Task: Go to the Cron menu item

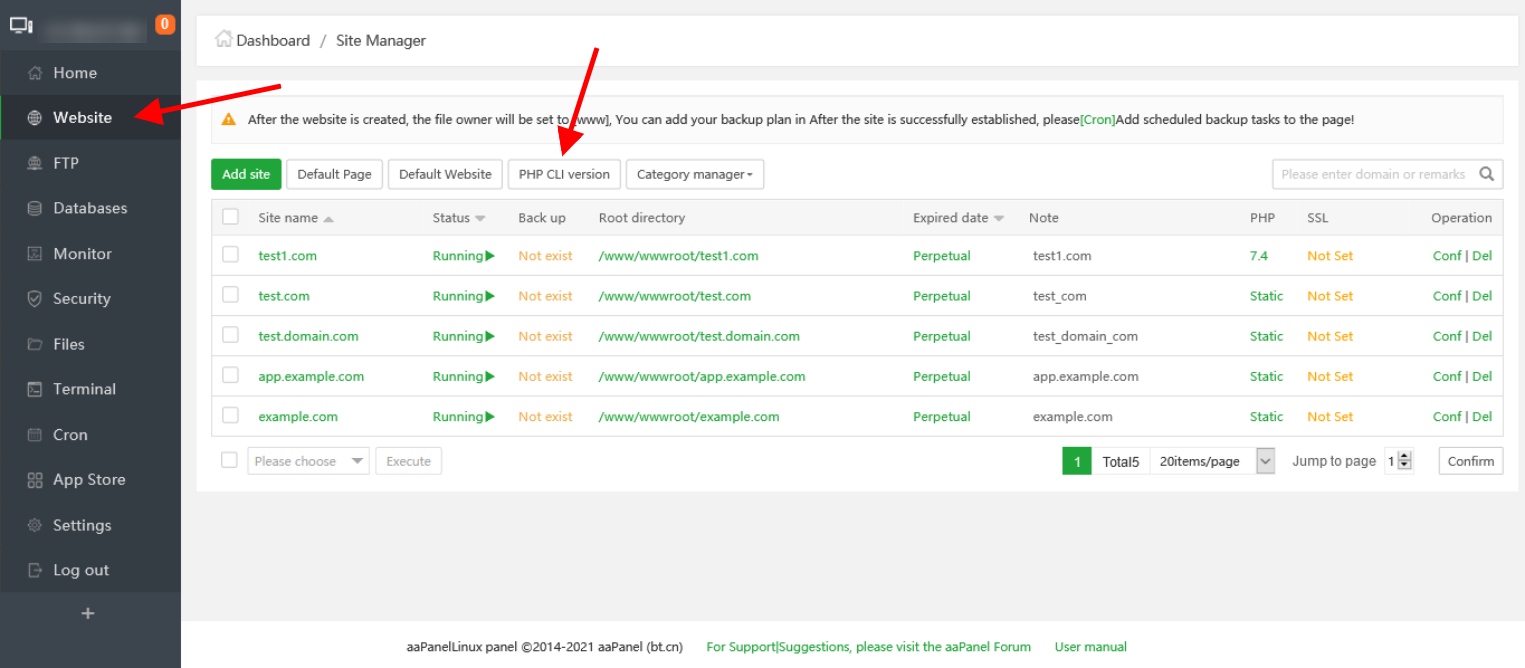Action: pyautogui.click(x=70, y=435)
